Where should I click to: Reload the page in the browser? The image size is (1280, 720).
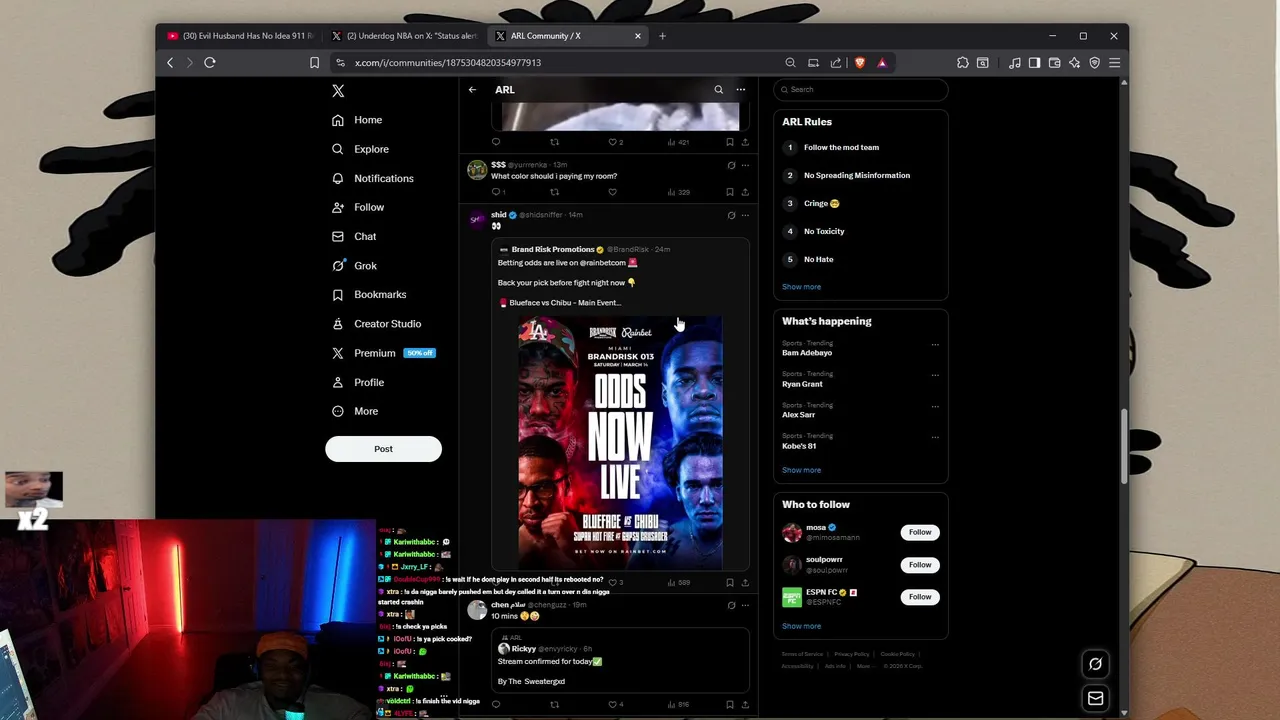[x=210, y=63]
